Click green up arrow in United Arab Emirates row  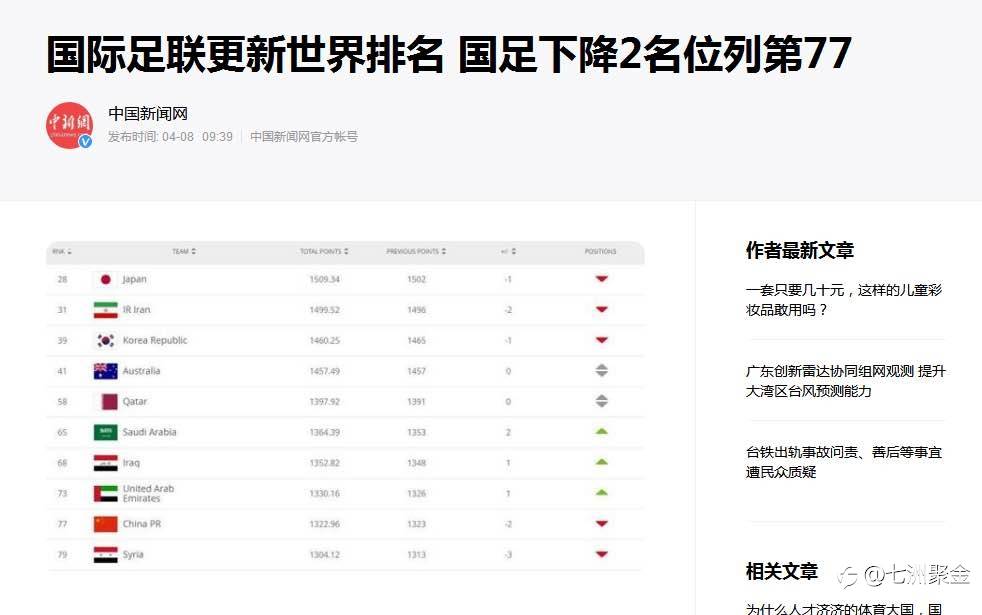pos(601,492)
